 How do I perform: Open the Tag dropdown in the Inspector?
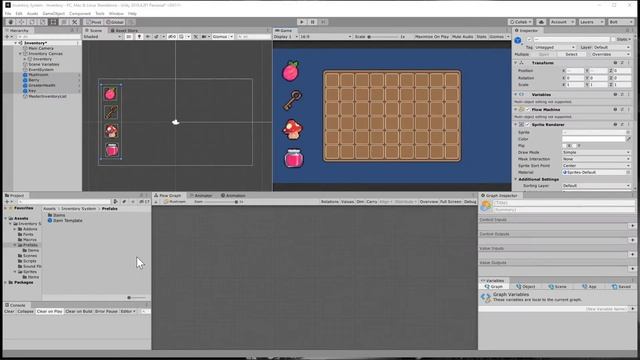point(555,47)
